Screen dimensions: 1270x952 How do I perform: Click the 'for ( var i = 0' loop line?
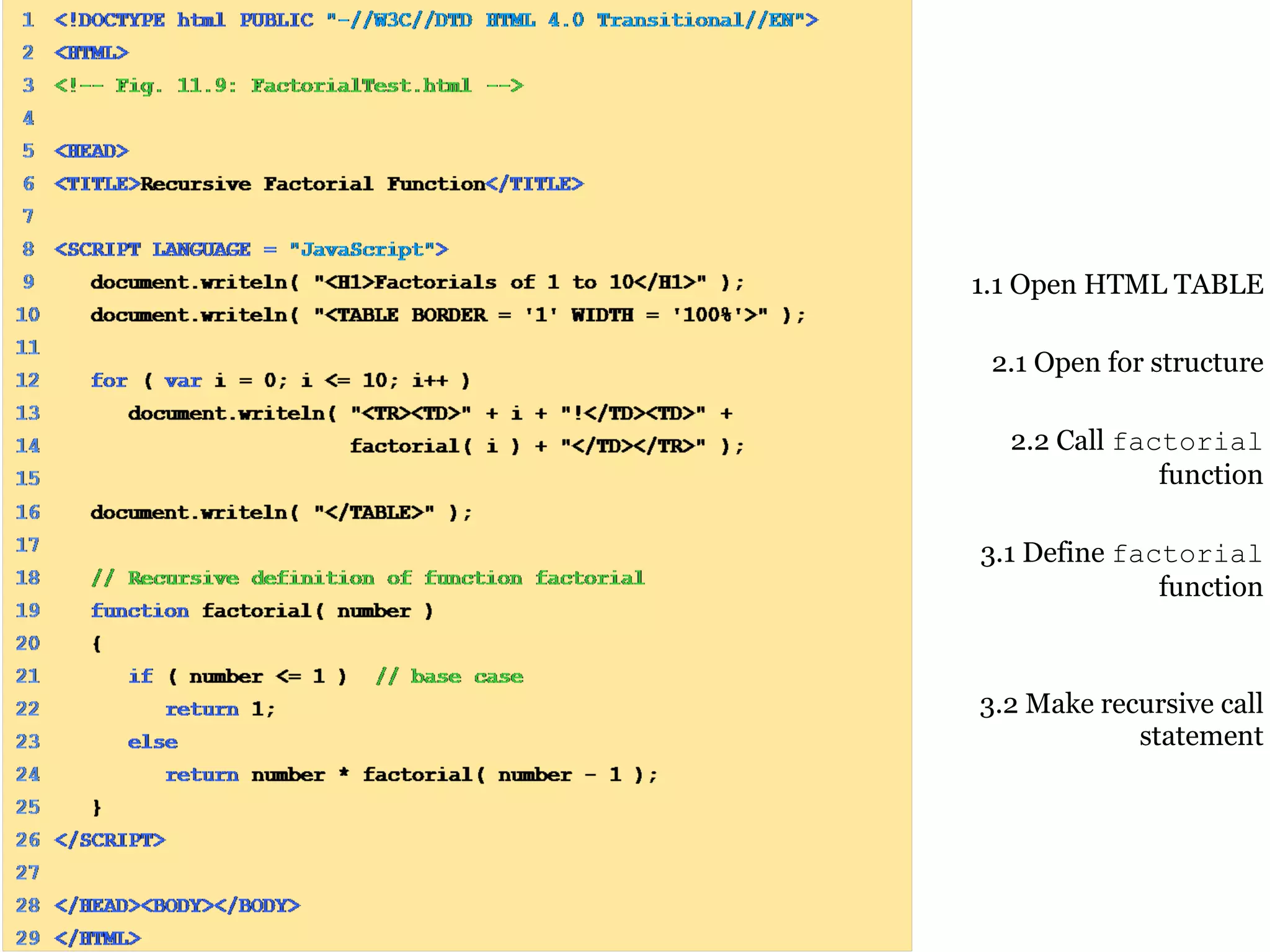(280, 381)
